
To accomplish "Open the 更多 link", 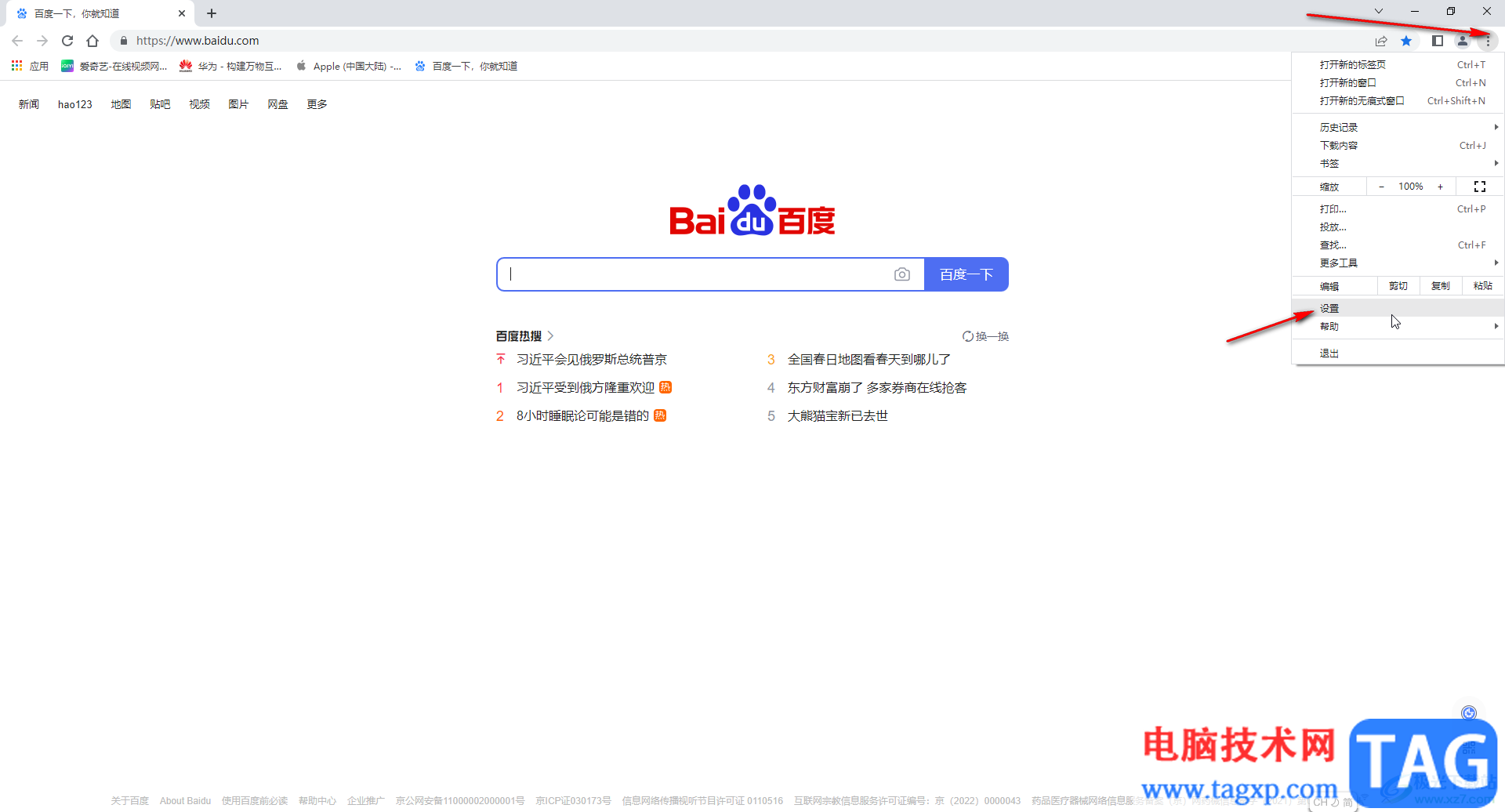I will (x=317, y=104).
